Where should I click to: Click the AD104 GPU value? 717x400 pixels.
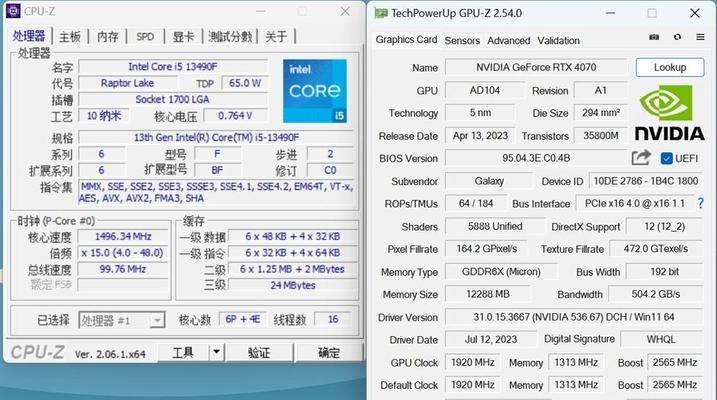pos(485,90)
